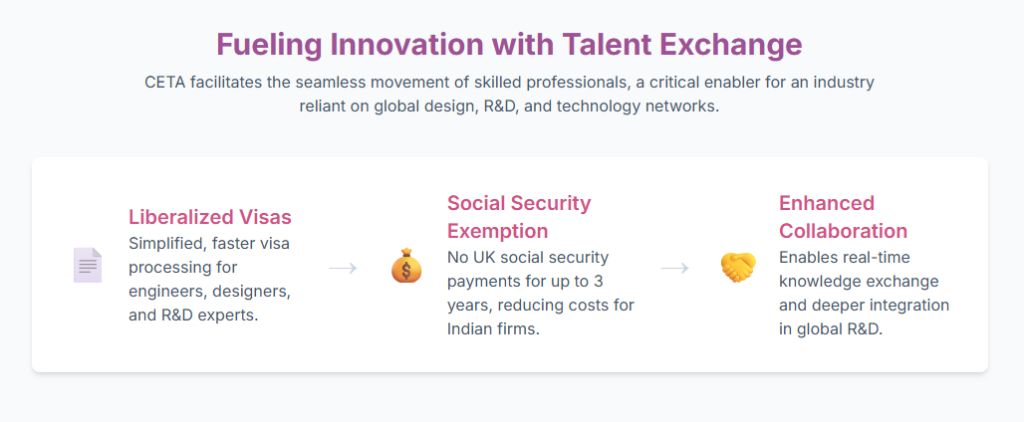The width and height of the screenshot is (1024, 422).
Task: Click the "Social Security Exemption" heading
Action: pos(519,217)
